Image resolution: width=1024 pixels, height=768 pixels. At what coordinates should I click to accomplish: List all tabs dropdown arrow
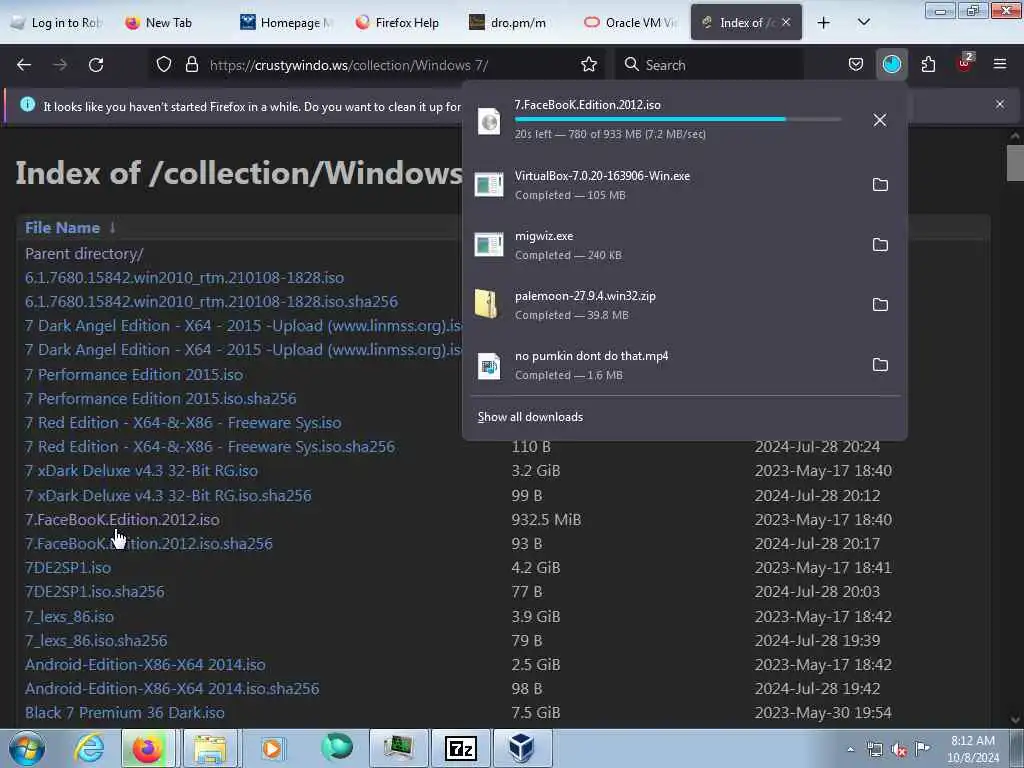click(x=863, y=22)
